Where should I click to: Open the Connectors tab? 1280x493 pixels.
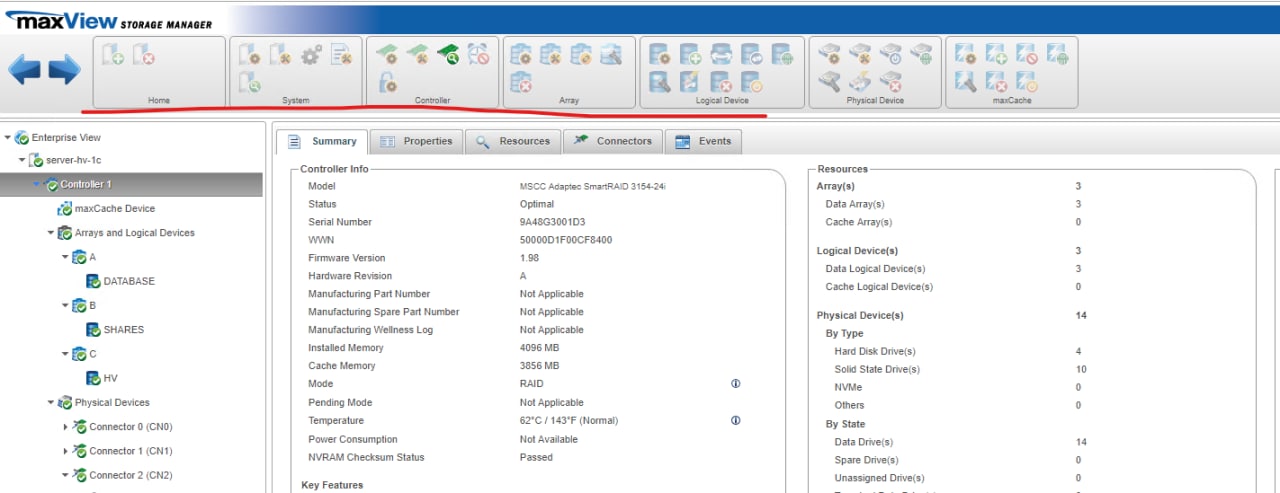[612, 141]
